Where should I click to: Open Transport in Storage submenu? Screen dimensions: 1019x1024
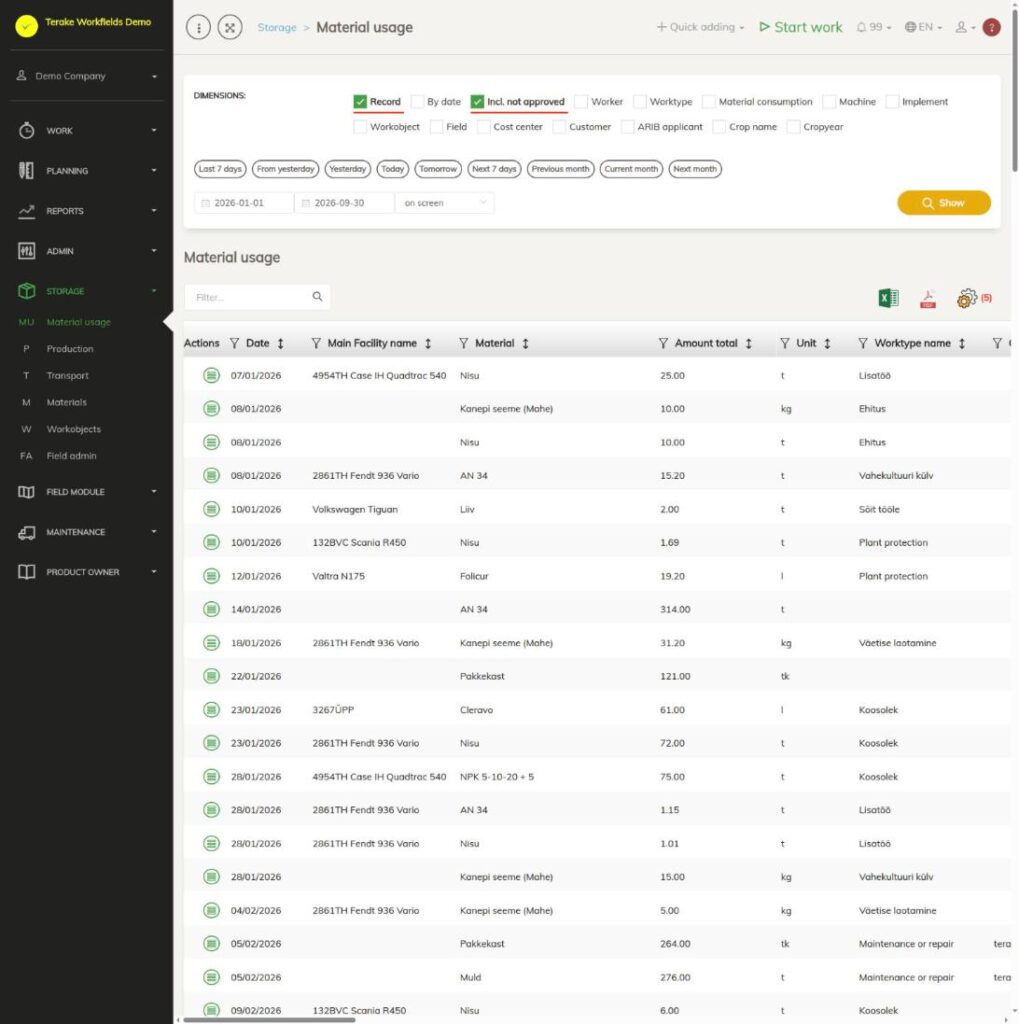[x=67, y=376]
